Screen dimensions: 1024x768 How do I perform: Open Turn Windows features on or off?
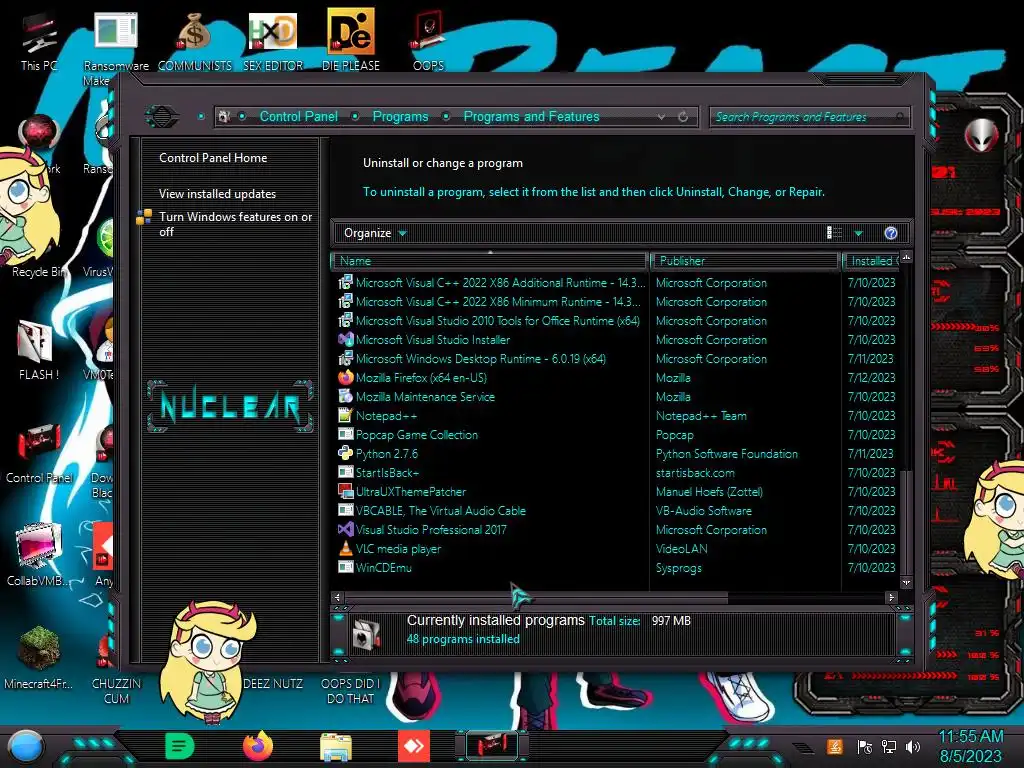point(235,224)
